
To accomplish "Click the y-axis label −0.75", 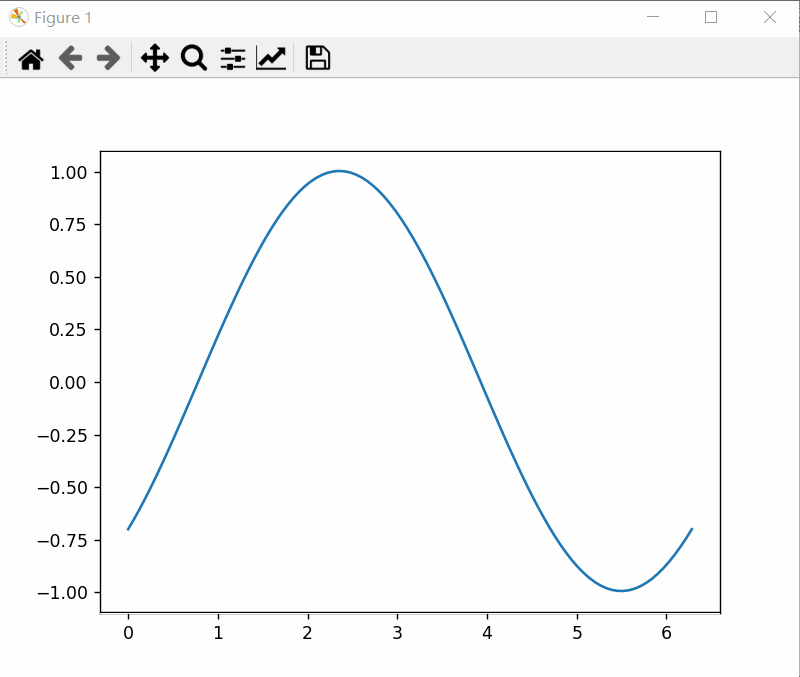I will tap(62, 541).
